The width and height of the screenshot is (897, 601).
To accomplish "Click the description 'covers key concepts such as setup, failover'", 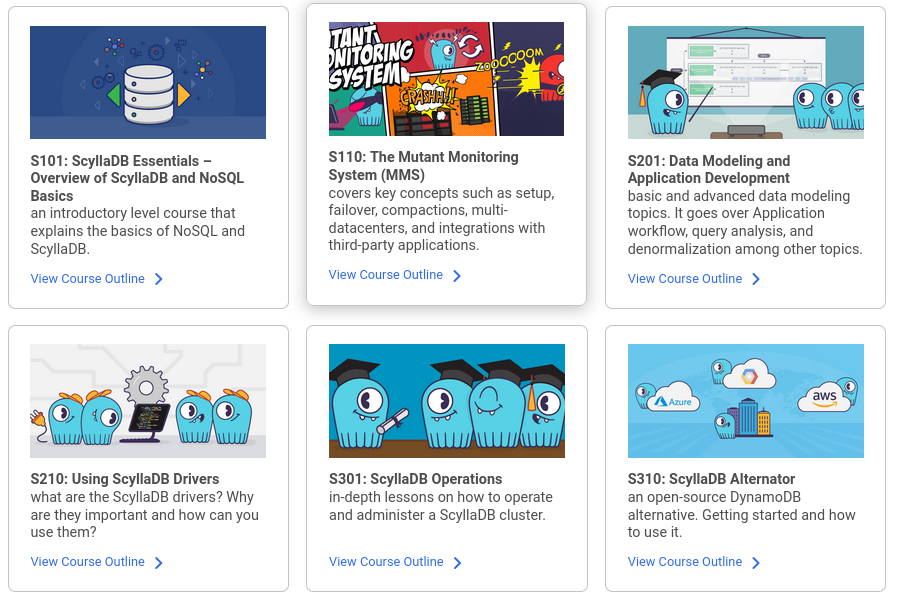I will (442, 219).
